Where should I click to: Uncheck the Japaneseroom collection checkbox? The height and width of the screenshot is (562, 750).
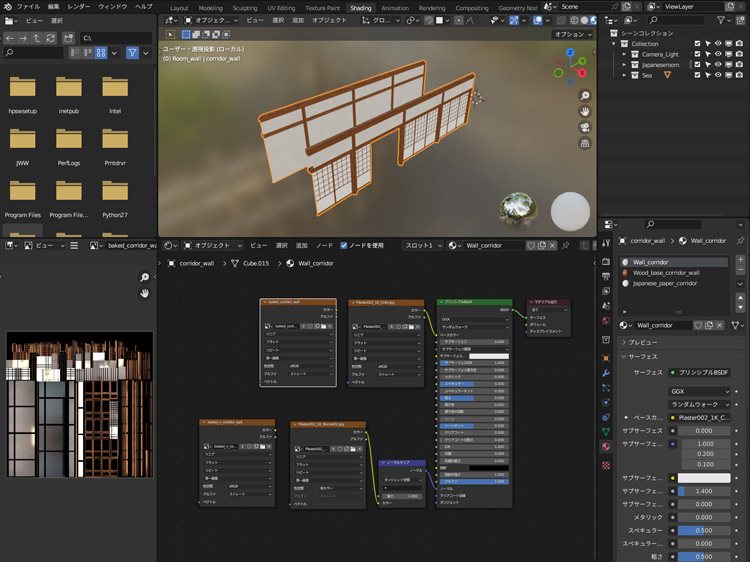(x=698, y=64)
